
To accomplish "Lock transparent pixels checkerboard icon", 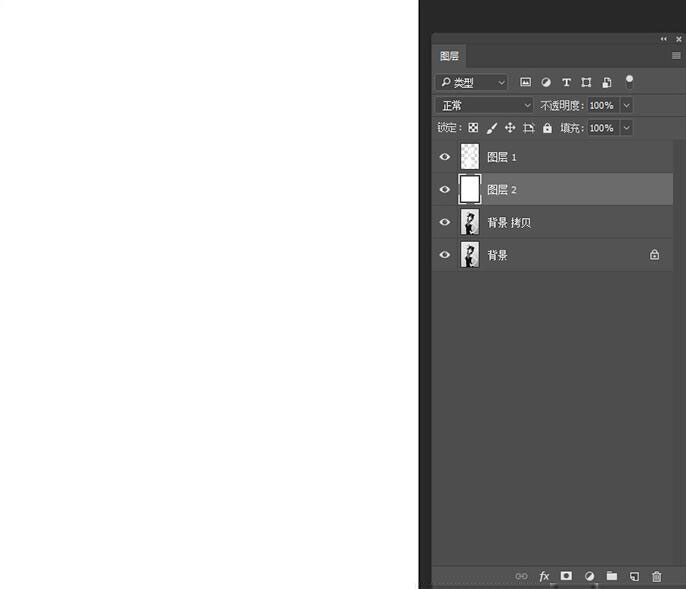I will (x=473, y=128).
